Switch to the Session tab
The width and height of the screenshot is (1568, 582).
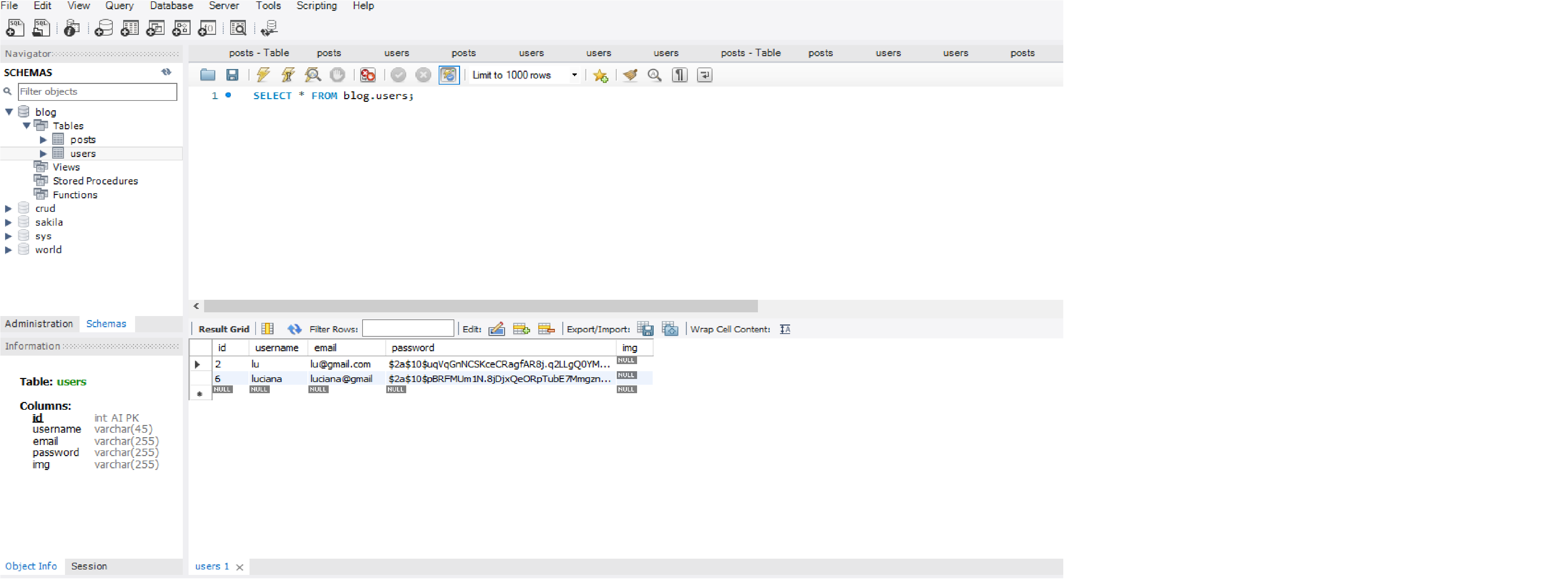click(x=89, y=566)
